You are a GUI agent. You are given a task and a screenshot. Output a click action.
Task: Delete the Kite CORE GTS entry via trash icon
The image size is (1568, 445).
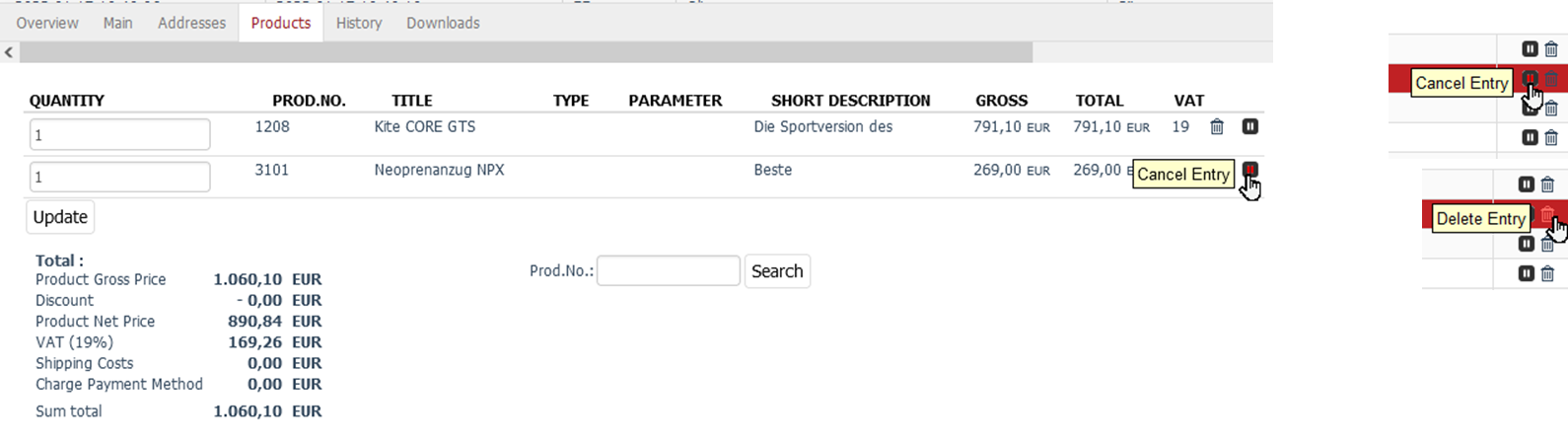click(1217, 127)
